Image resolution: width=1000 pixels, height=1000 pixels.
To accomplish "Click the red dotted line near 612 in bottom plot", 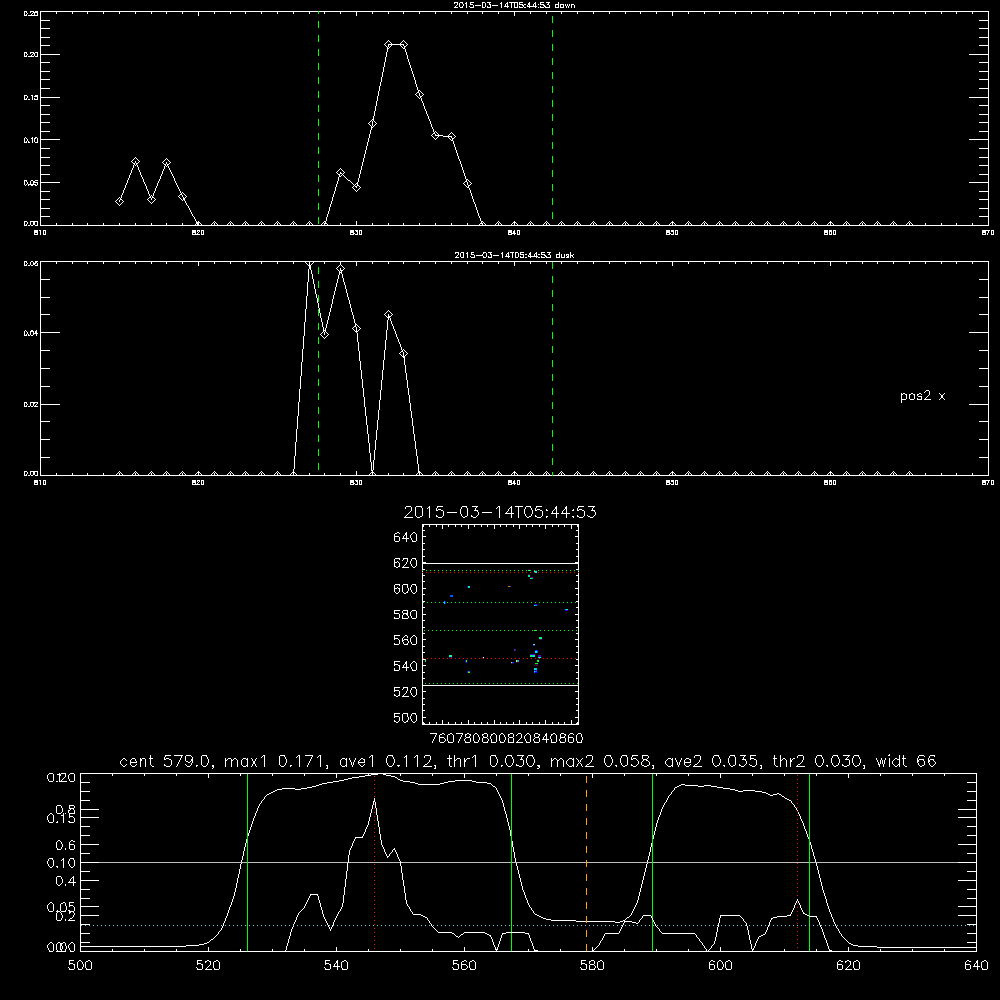I will (x=797, y=862).
